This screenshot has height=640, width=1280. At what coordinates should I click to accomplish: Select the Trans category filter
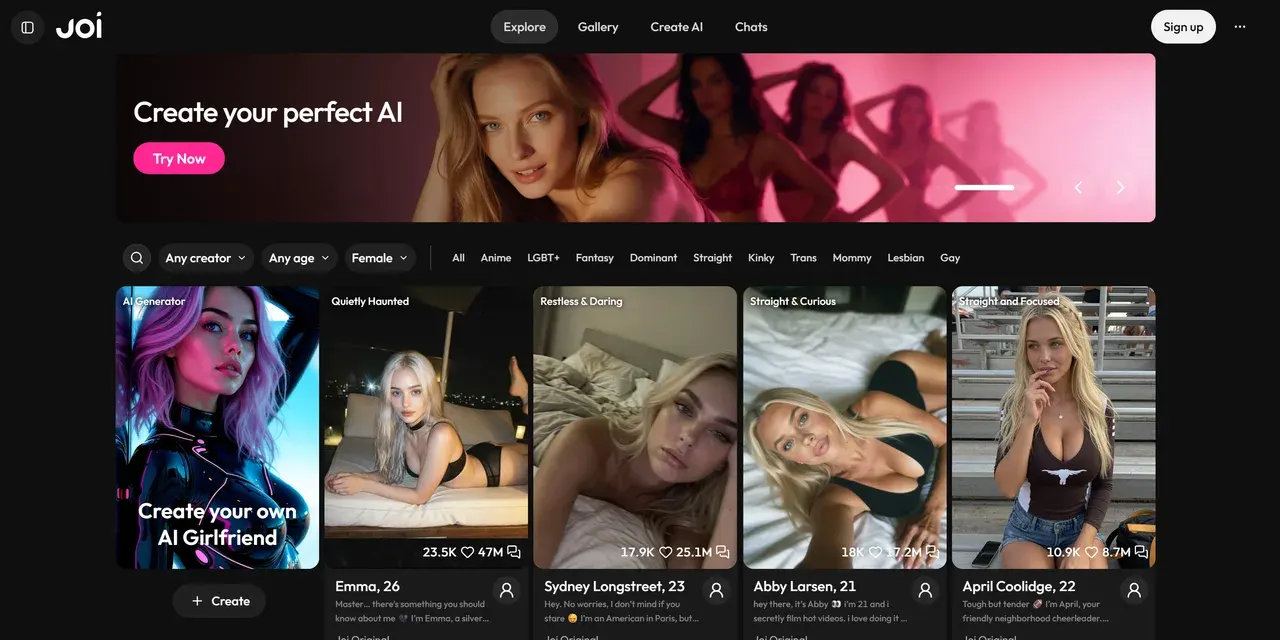804,258
